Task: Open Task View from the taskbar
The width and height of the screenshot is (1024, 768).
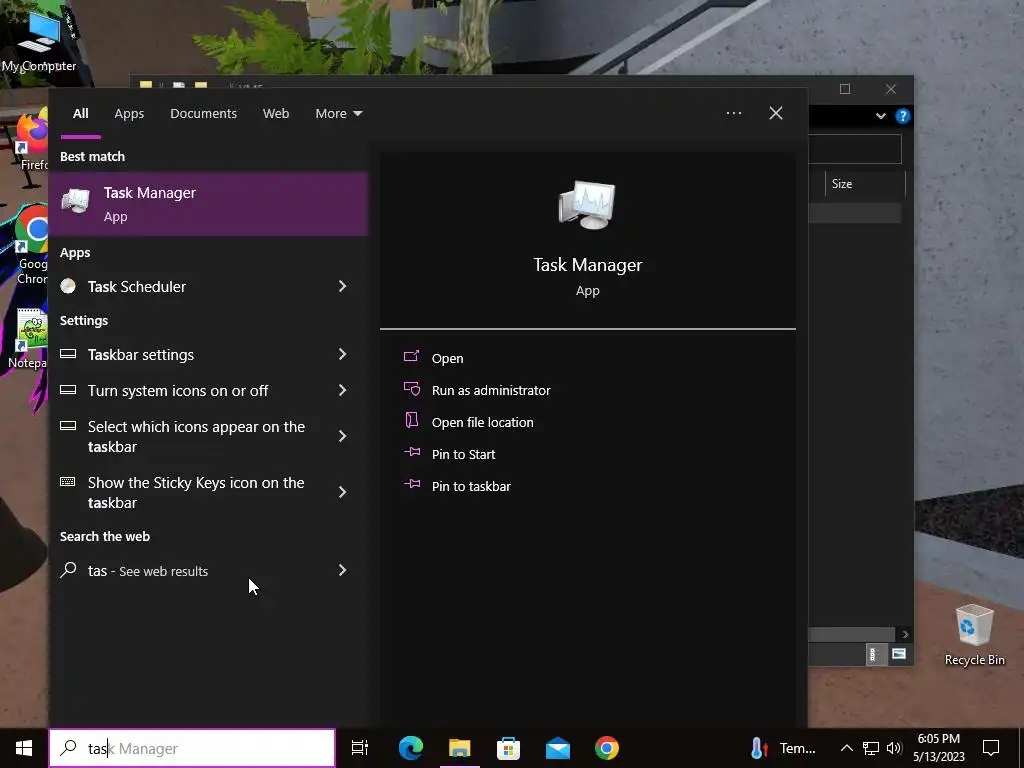Action: coord(360,748)
